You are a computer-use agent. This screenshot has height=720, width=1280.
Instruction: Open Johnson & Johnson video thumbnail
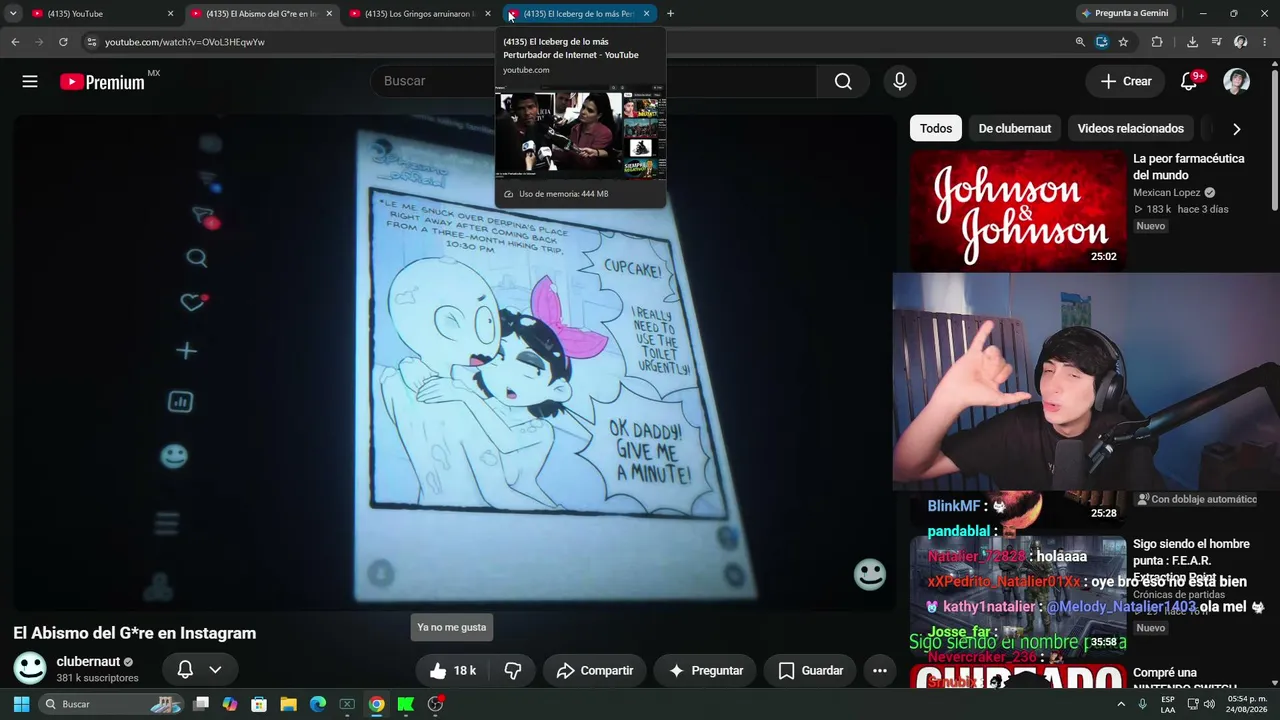[x=1018, y=211]
